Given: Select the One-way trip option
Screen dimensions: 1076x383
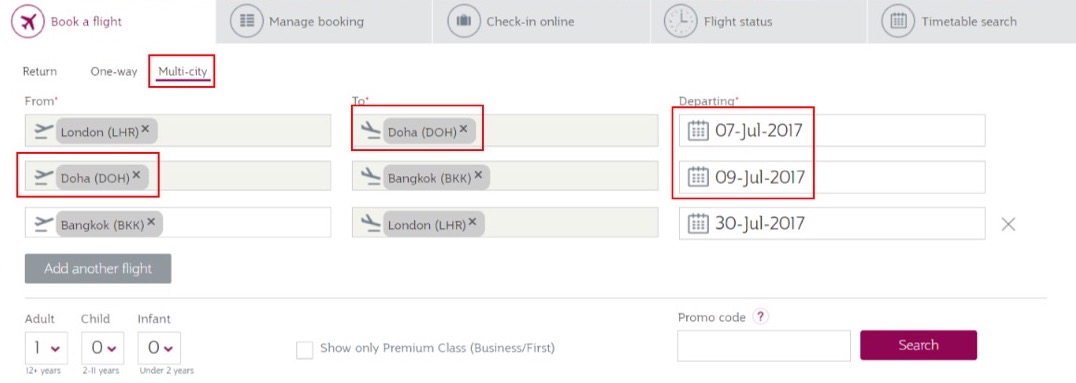Looking at the screenshot, I should coord(114,71).
